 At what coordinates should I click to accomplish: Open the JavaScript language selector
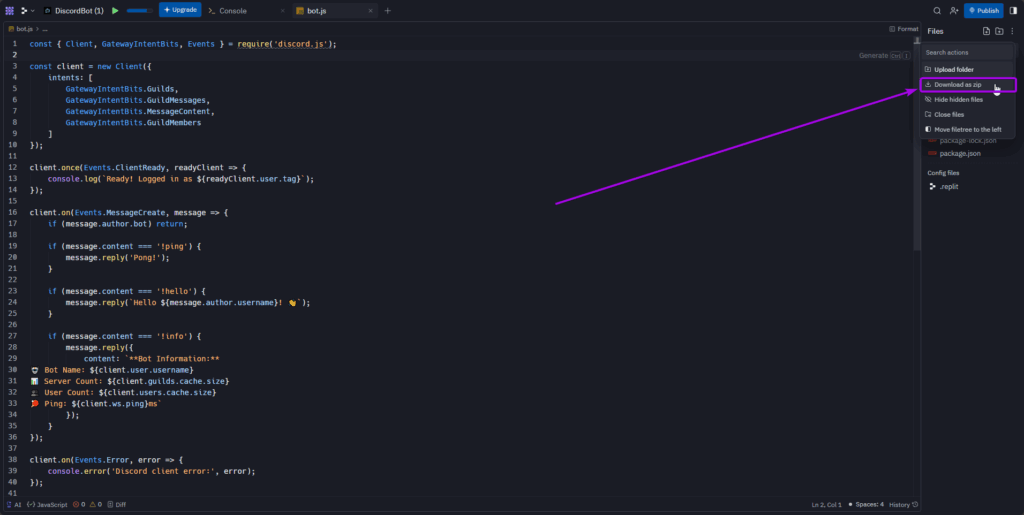(x=47, y=505)
